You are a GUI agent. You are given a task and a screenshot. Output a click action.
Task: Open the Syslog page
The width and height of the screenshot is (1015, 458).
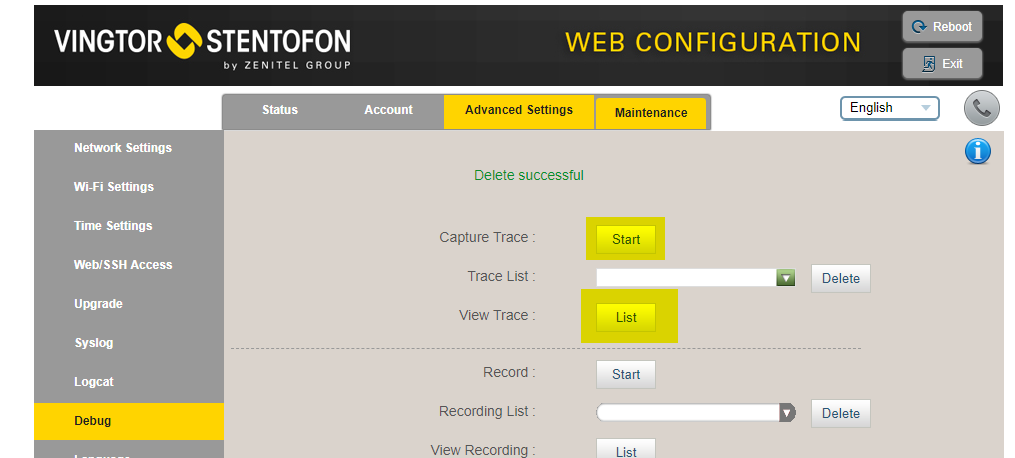pyautogui.click(x=94, y=343)
